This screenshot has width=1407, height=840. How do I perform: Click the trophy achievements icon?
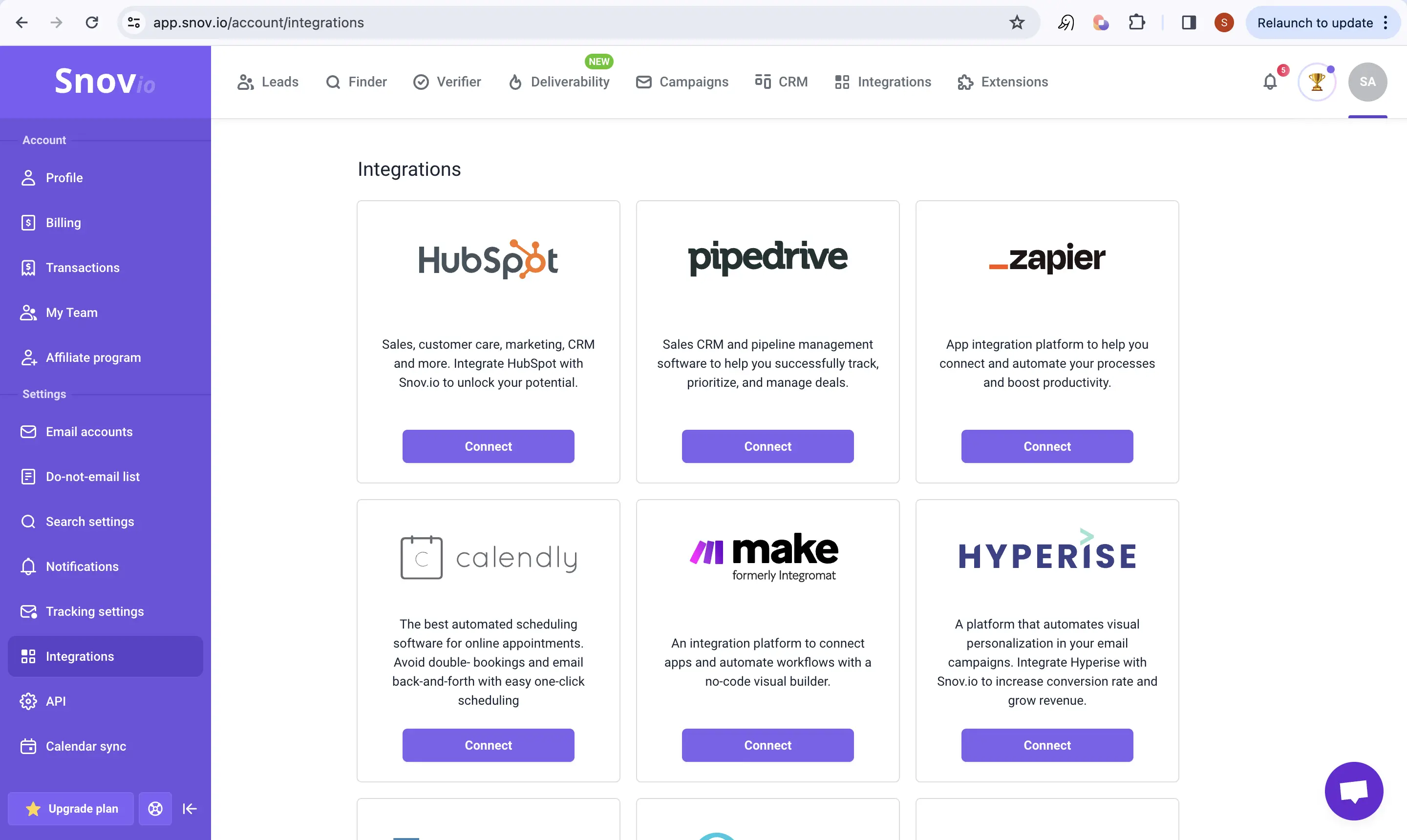click(x=1317, y=82)
